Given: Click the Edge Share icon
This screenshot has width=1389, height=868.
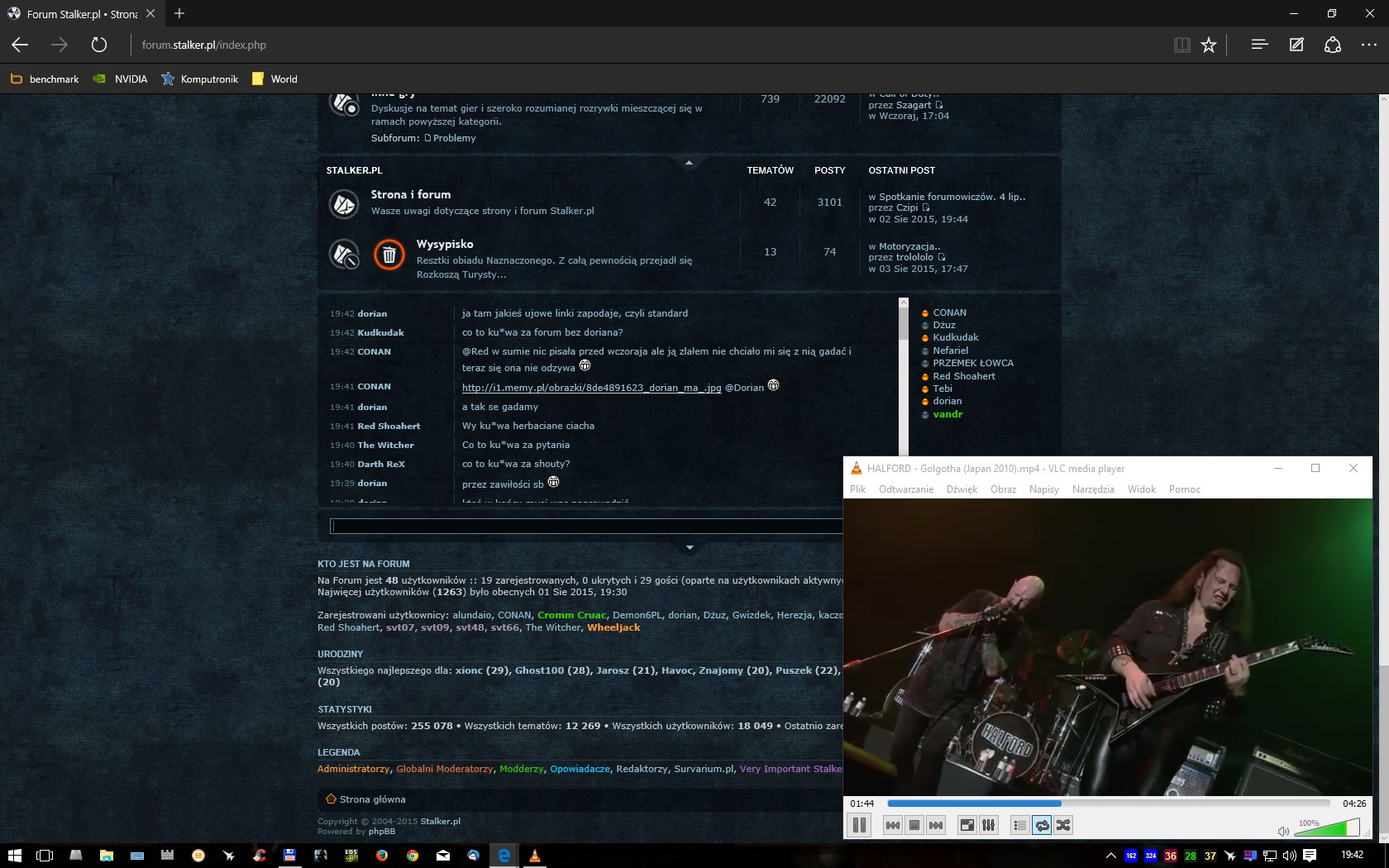Looking at the screenshot, I should pos(1333,45).
